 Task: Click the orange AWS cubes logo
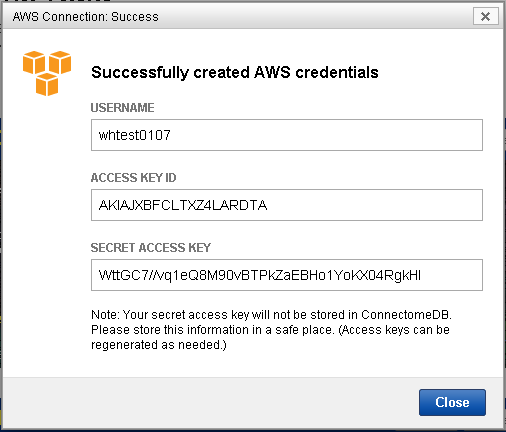click(x=47, y=73)
